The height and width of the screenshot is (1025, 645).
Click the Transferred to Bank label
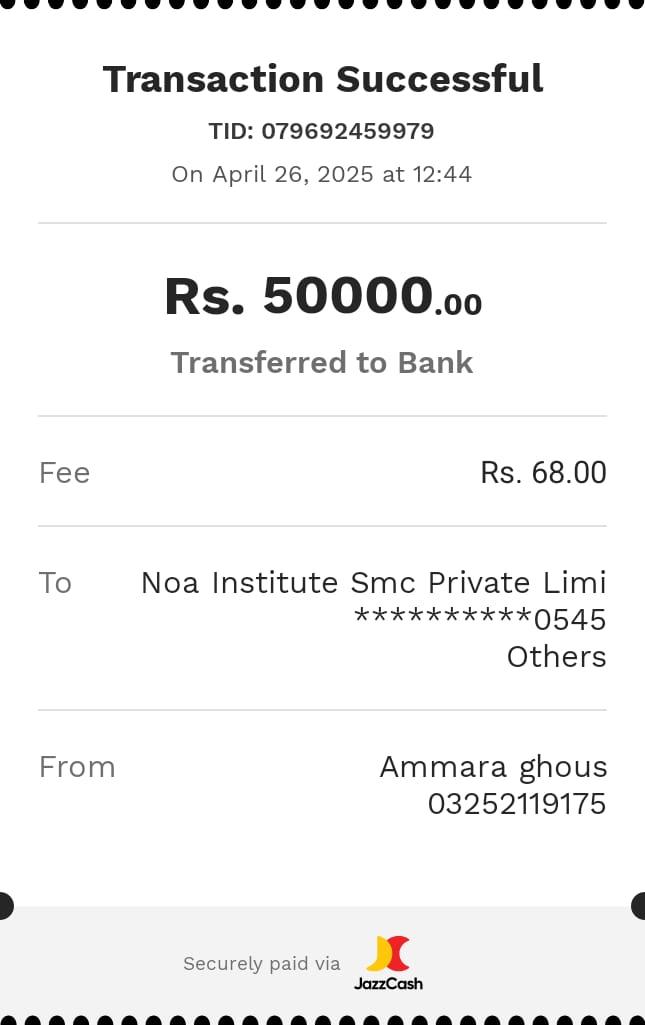(322, 362)
